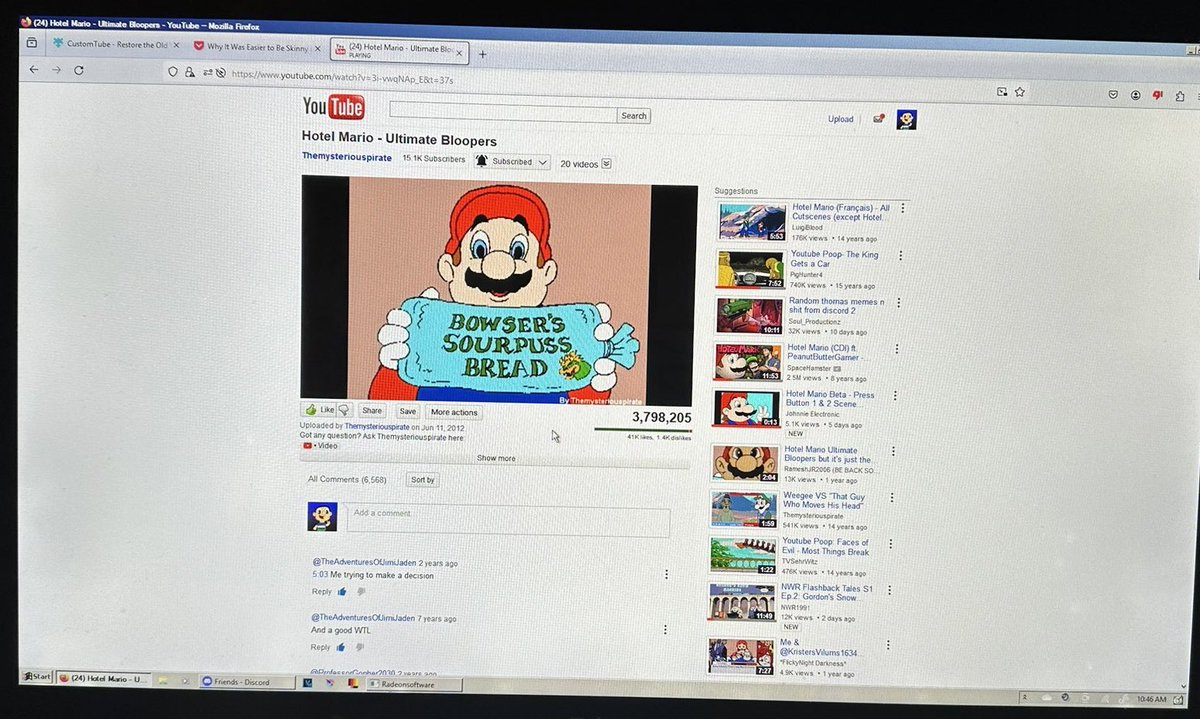This screenshot has width=1200, height=719.
Task: Jump to 5:03 timestamp in comment
Action: pos(319,576)
